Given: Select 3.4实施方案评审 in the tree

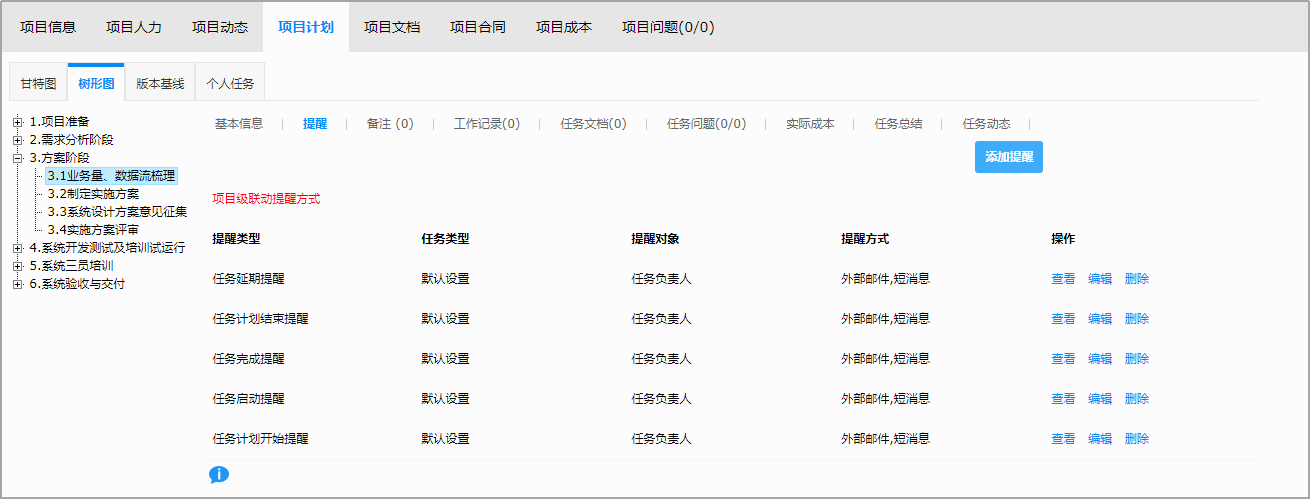Looking at the screenshot, I should pyautogui.click(x=93, y=230).
